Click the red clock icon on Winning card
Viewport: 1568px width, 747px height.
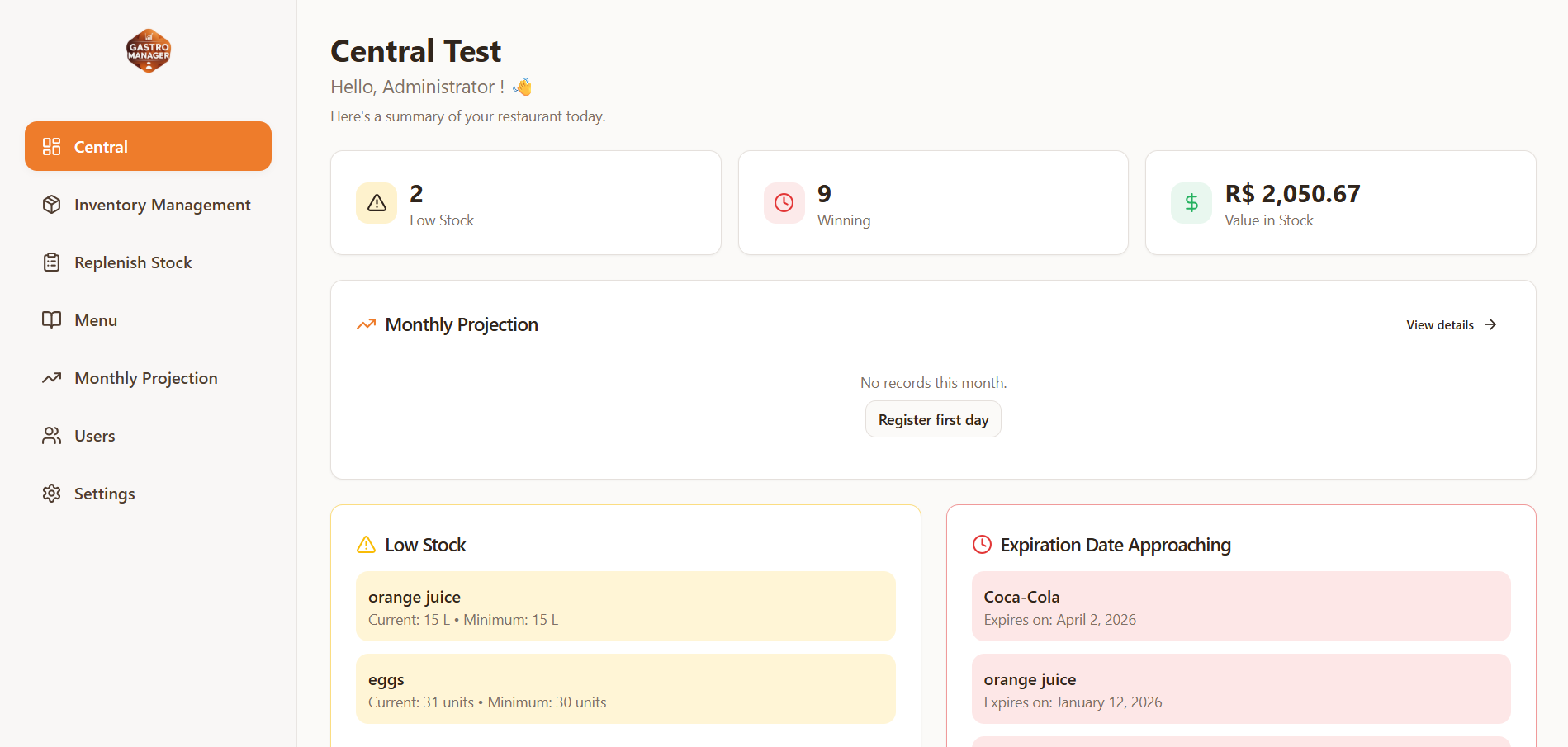click(784, 202)
